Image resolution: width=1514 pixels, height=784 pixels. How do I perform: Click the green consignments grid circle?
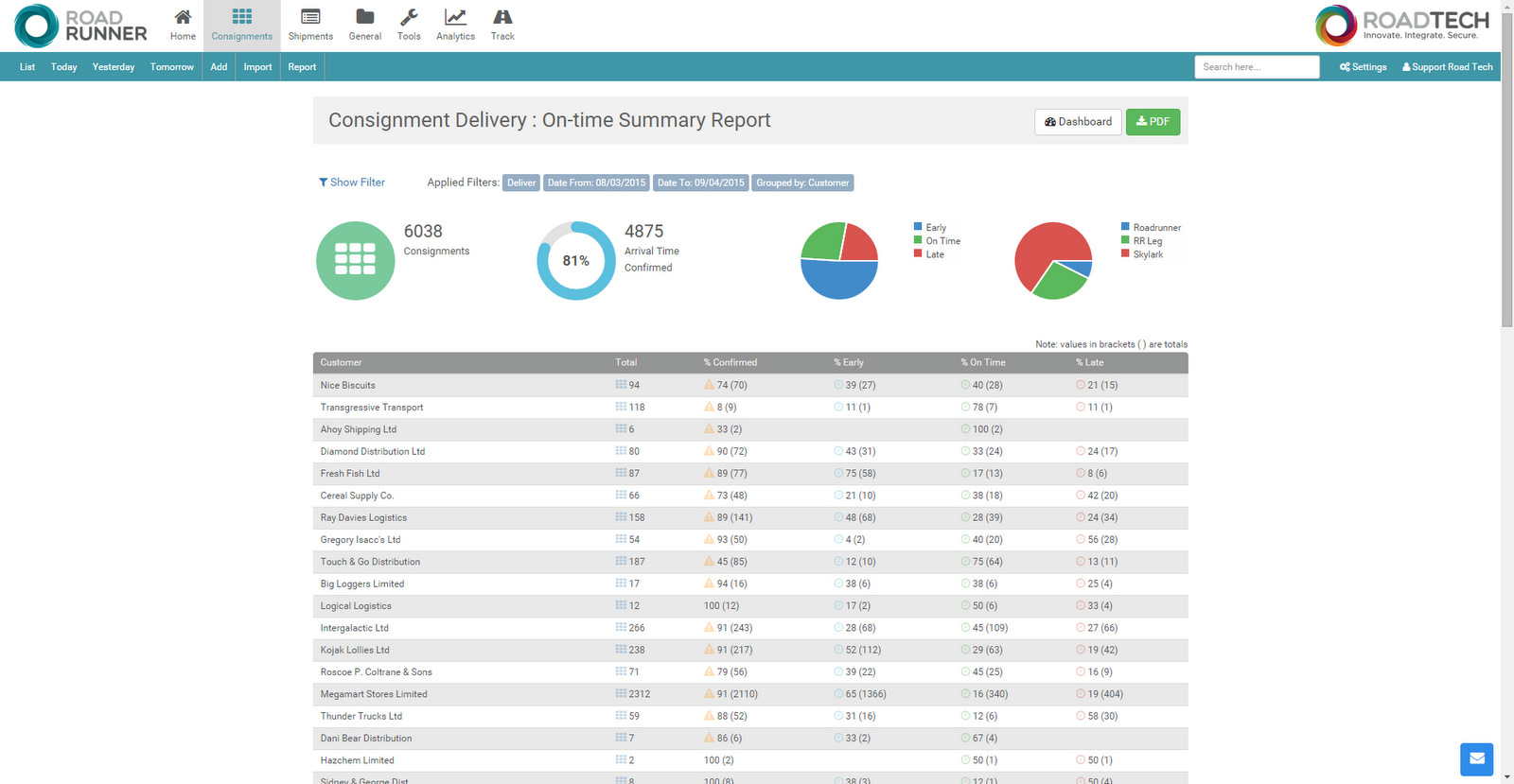(x=355, y=260)
